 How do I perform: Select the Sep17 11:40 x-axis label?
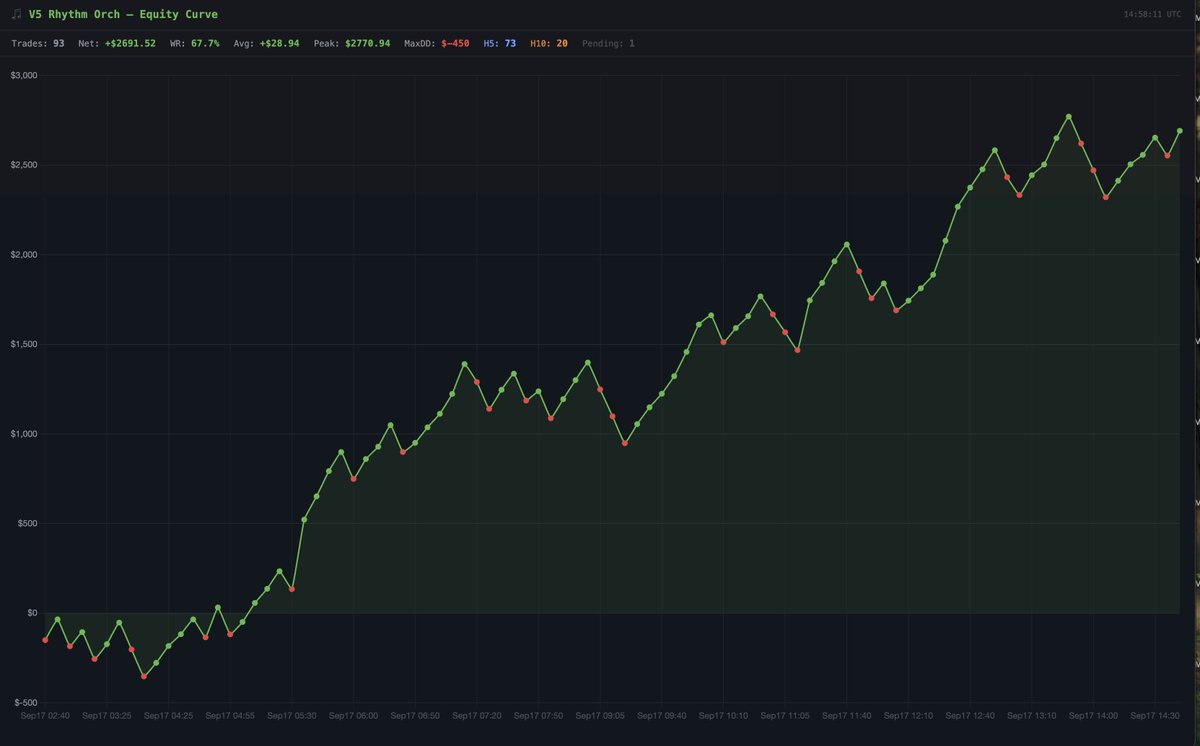(847, 716)
